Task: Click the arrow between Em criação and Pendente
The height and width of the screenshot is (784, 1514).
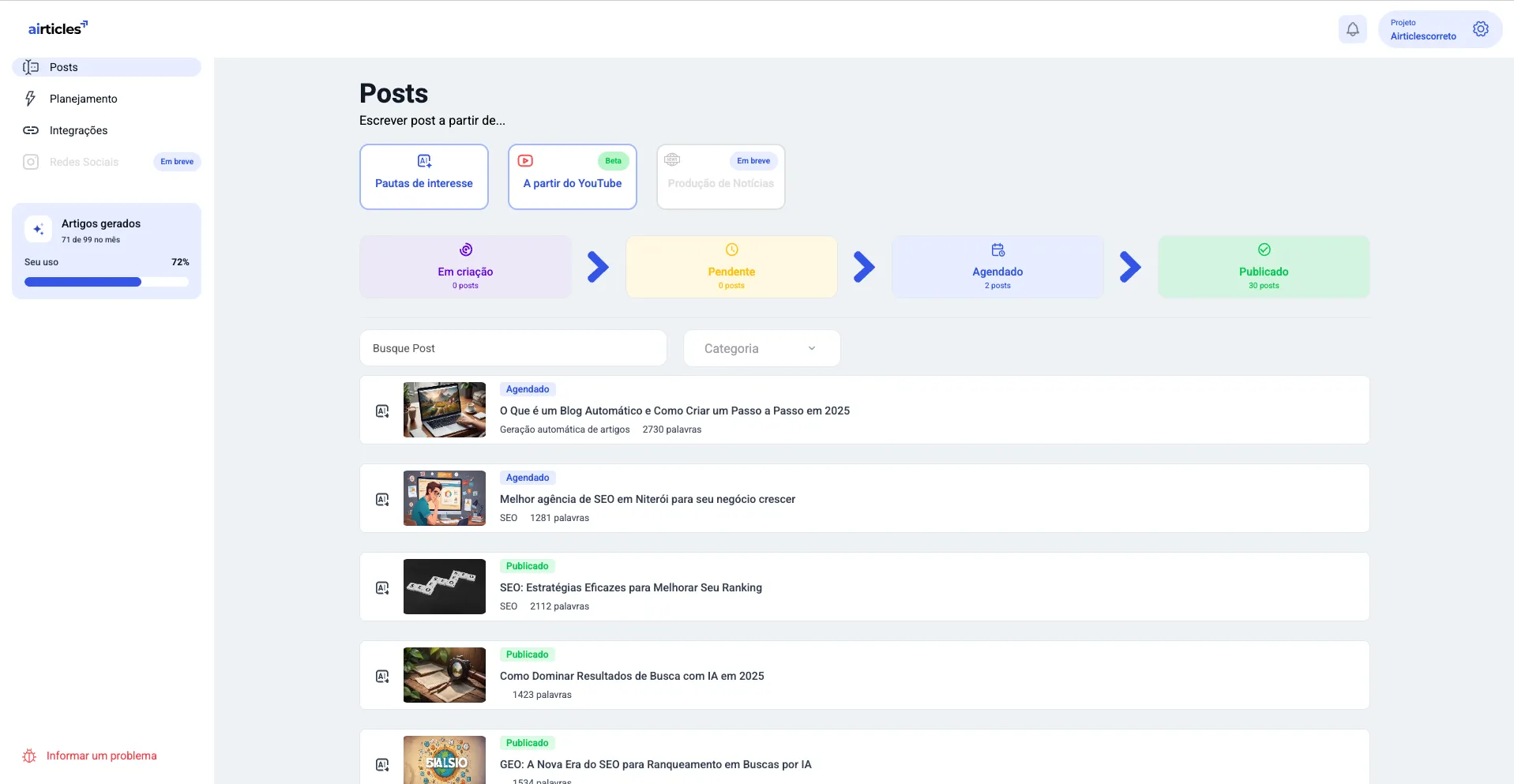Action: (x=598, y=267)
